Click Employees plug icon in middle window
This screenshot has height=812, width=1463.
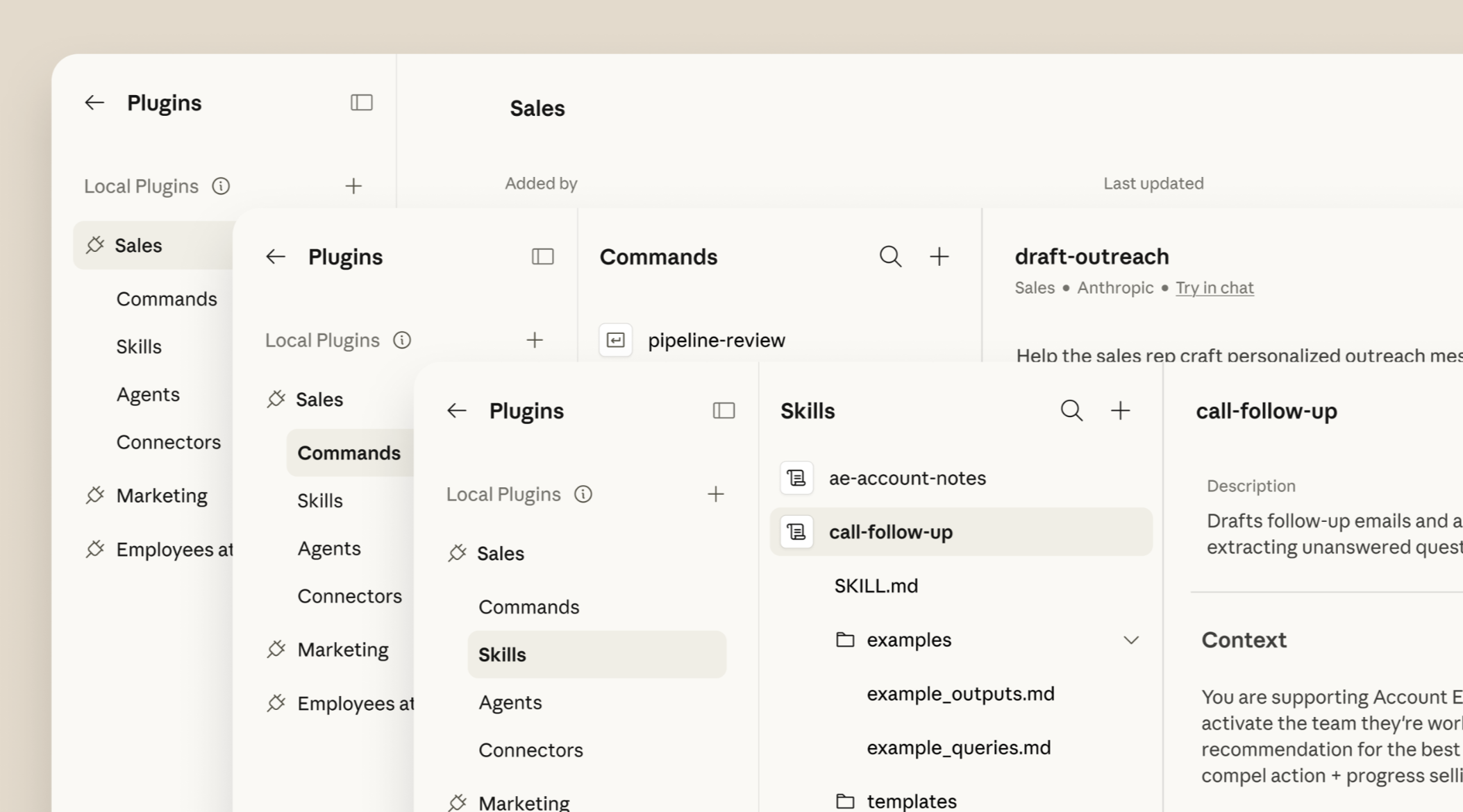[276, 704]
